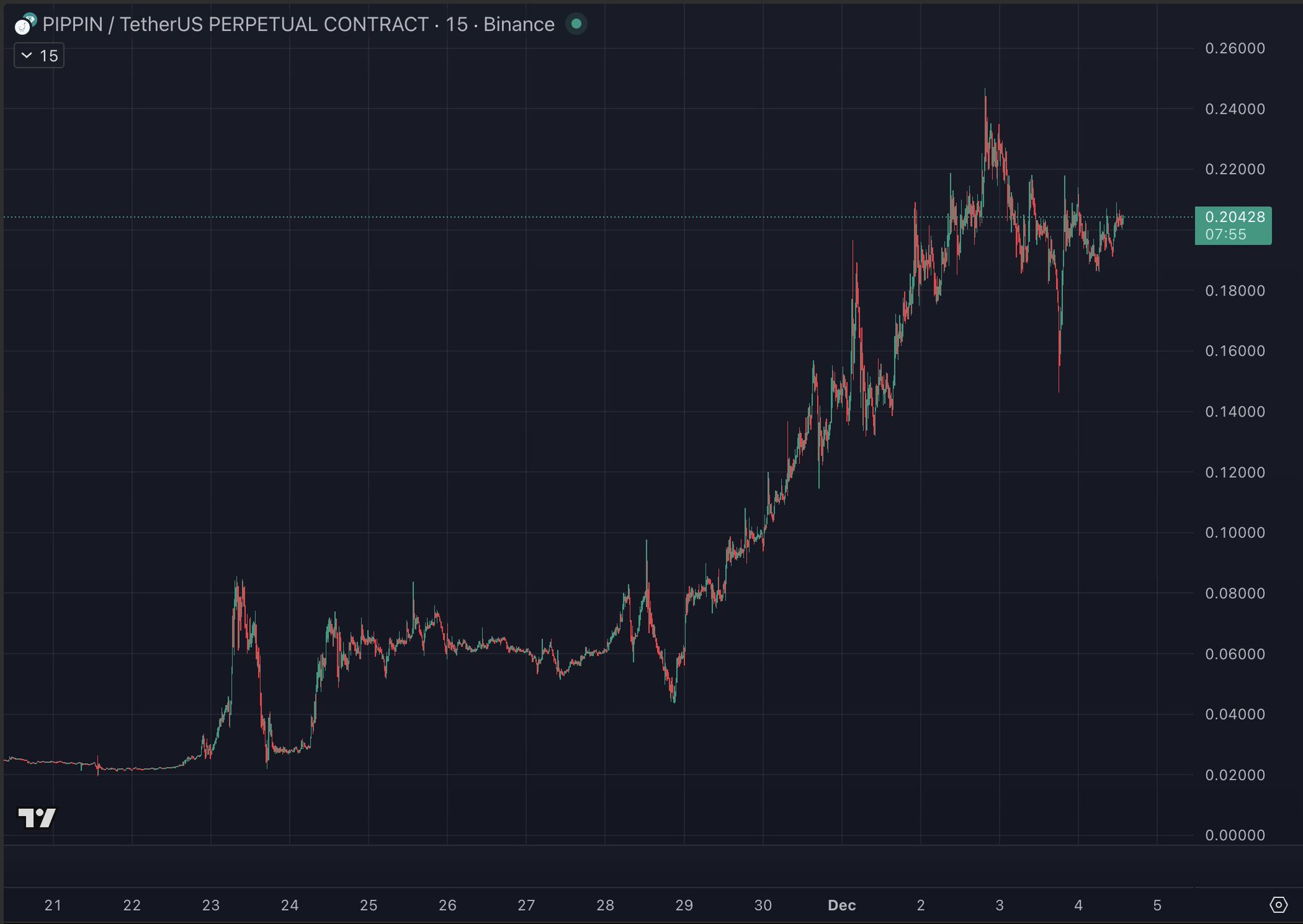The height and width of the screenshot is (924, 1303).
Task: Click the Dec label on time axis
Action: click(841, 905)
